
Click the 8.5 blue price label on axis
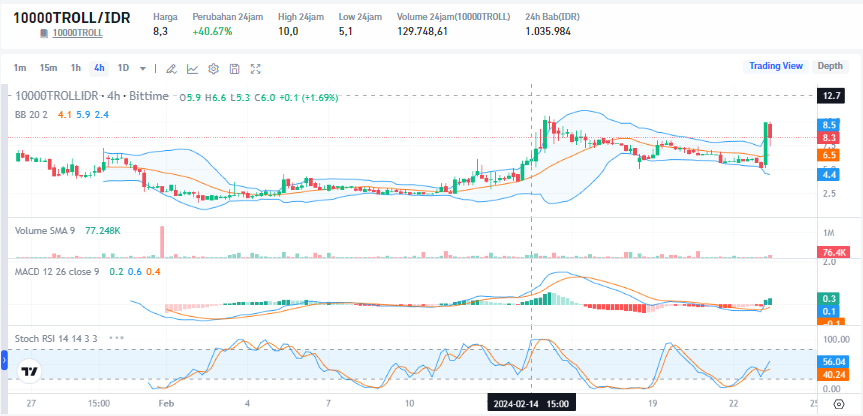pyautogui.click(x=829, y=124)
